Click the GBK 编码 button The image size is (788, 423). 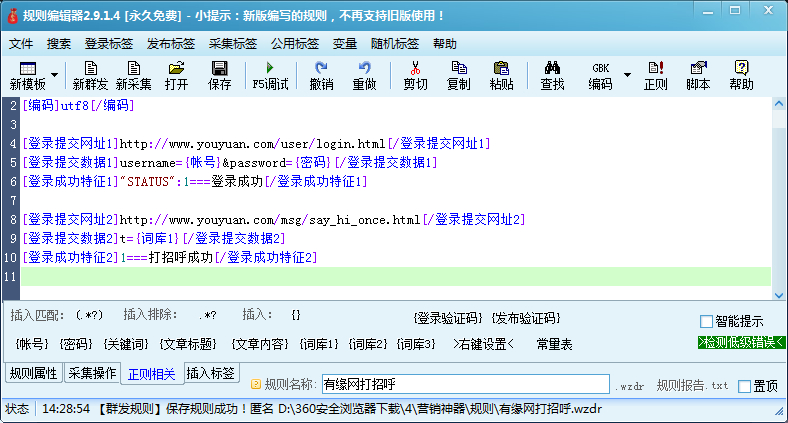click(x=601, y=75)
